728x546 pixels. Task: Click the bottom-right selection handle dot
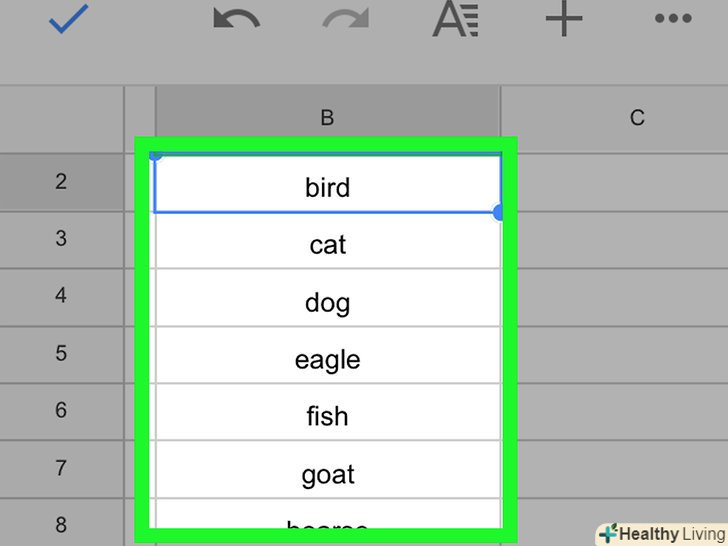(x=499, y=212)
